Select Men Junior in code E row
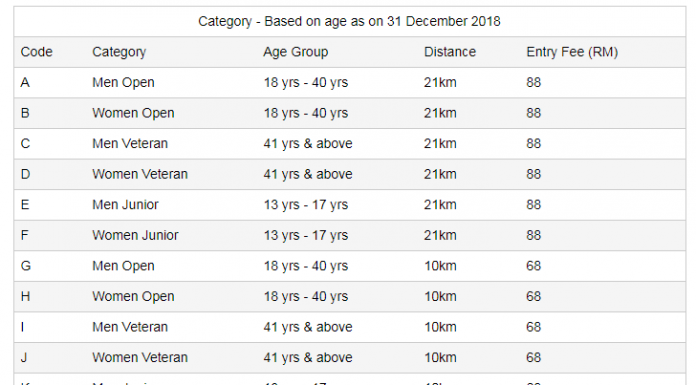 (x=125, y=205)
